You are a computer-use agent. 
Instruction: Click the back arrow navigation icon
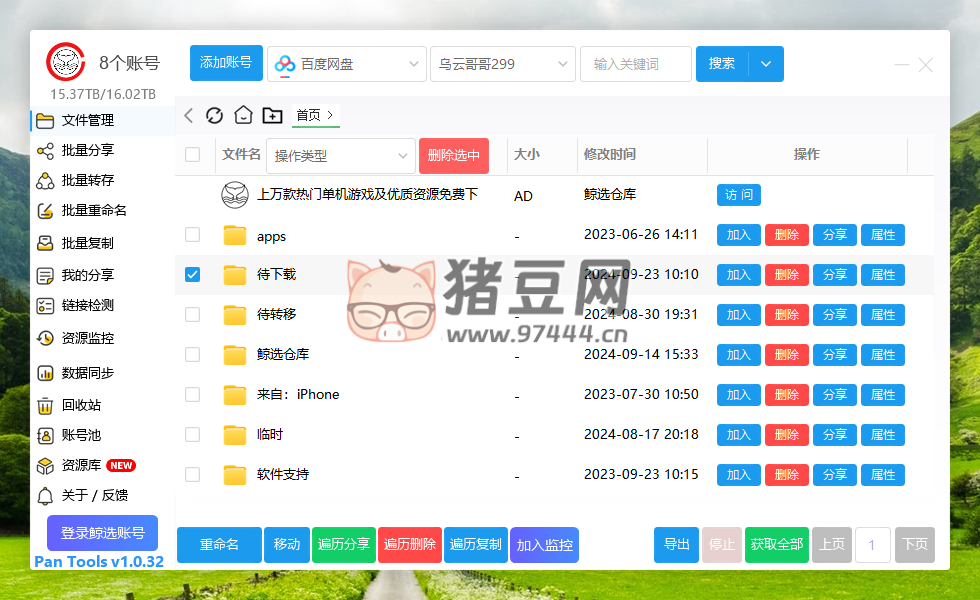click(189, 115)
